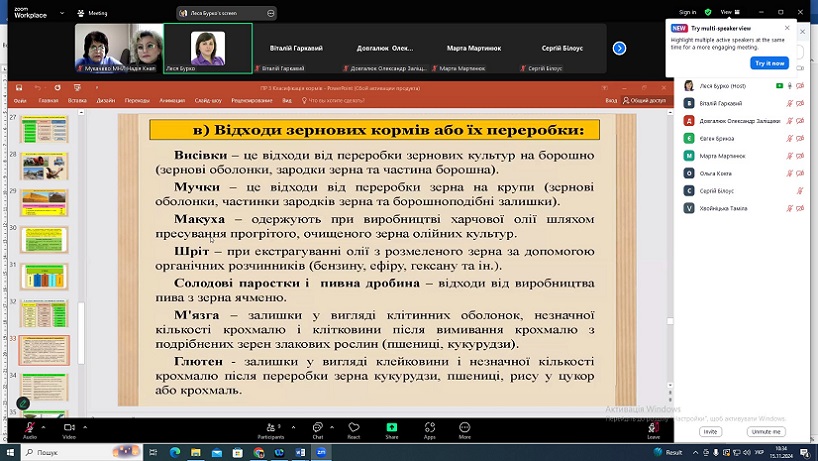Click the Unmute me button
Screen dimensions: 818x461
766,431
